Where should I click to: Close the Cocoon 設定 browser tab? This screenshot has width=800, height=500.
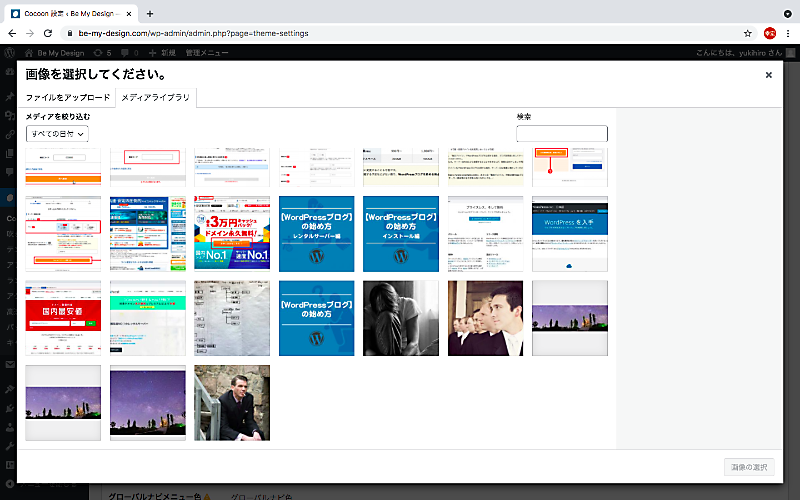point(129,13)
